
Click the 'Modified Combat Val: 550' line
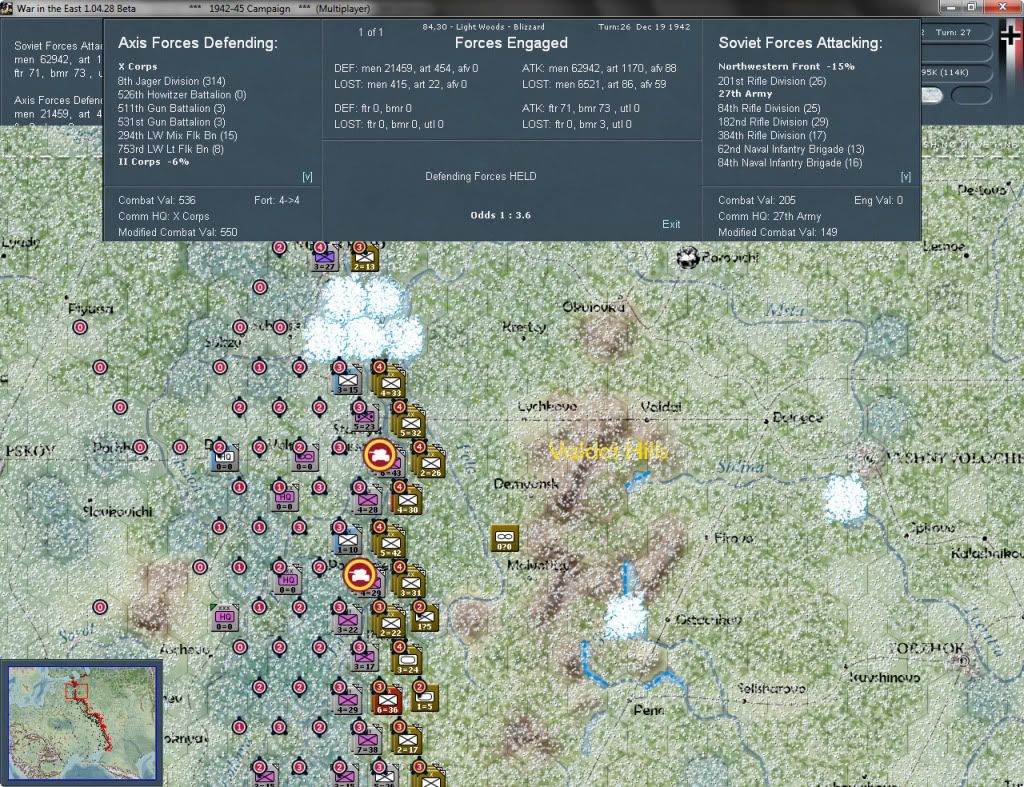click(178, 233)
